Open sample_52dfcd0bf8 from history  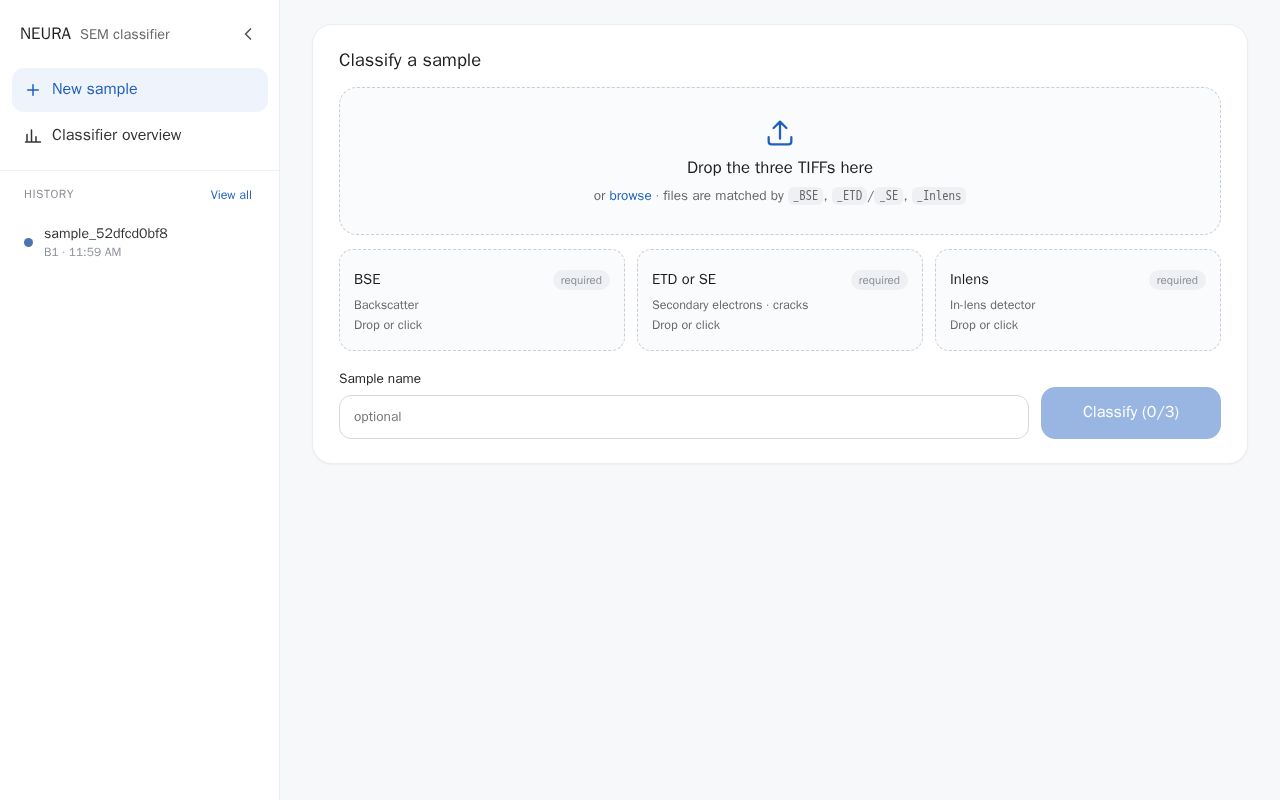coord(140,242)
